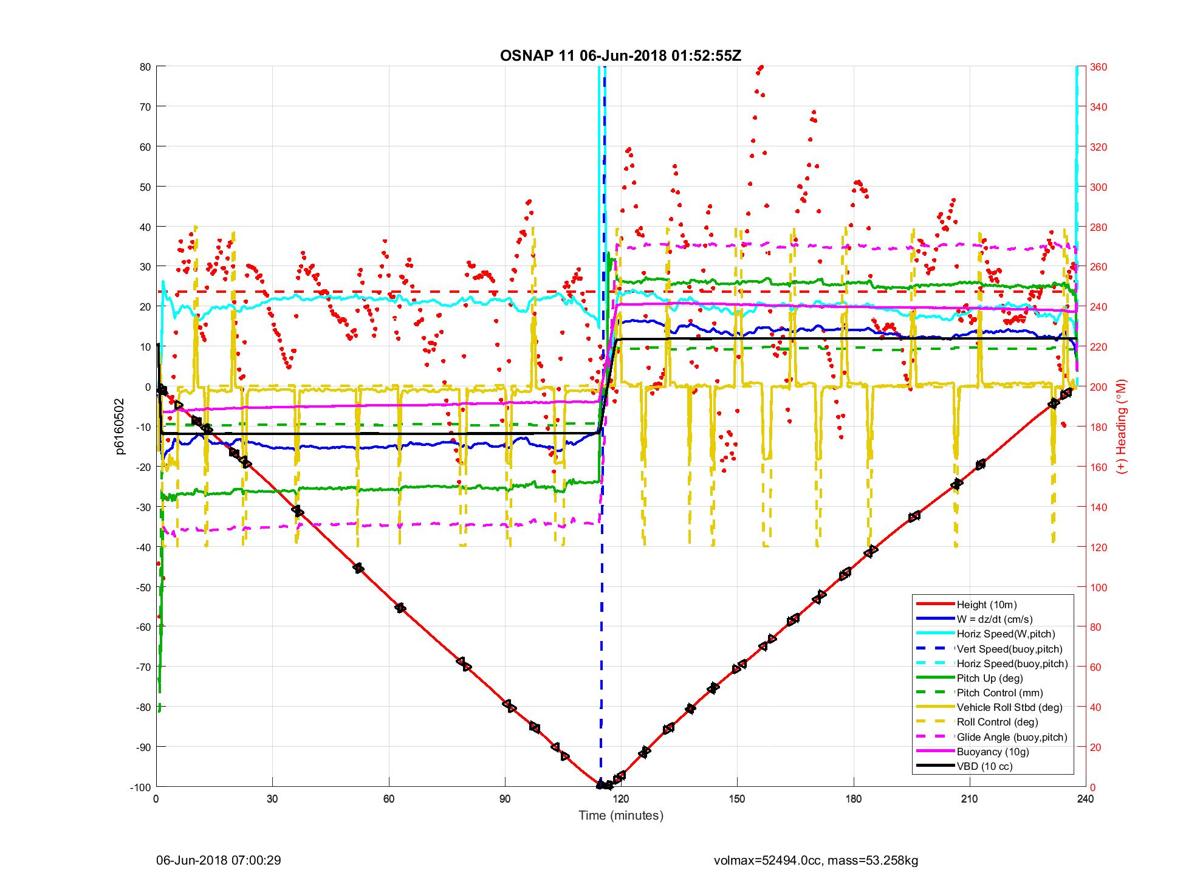Screen dimensions: 1200x885
Task: Select legend entry "Glide Angle (buoy,pitch)"
Action: click(x=1012, y=737)
